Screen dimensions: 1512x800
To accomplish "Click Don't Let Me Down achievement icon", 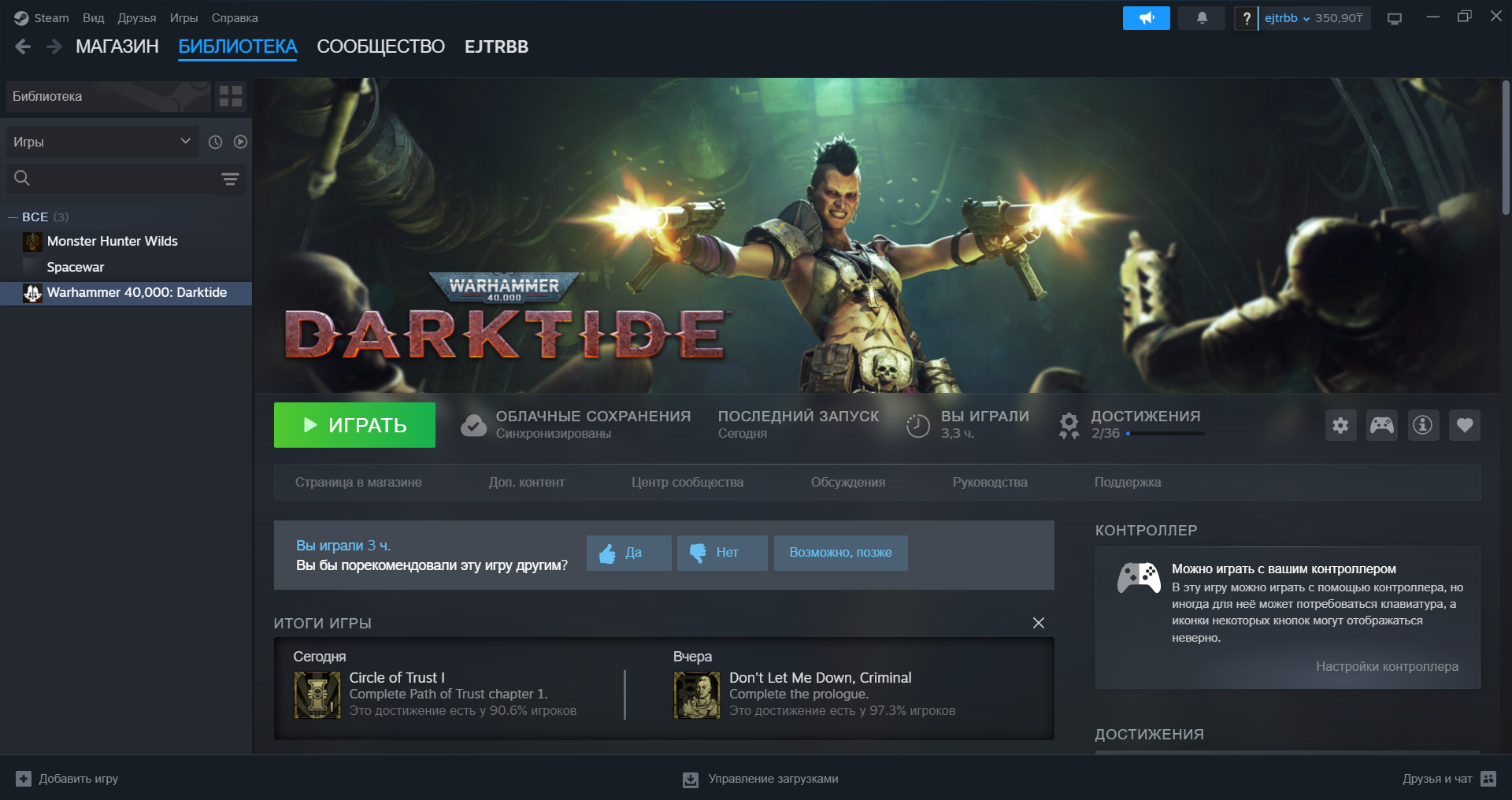I will [697, 694].
